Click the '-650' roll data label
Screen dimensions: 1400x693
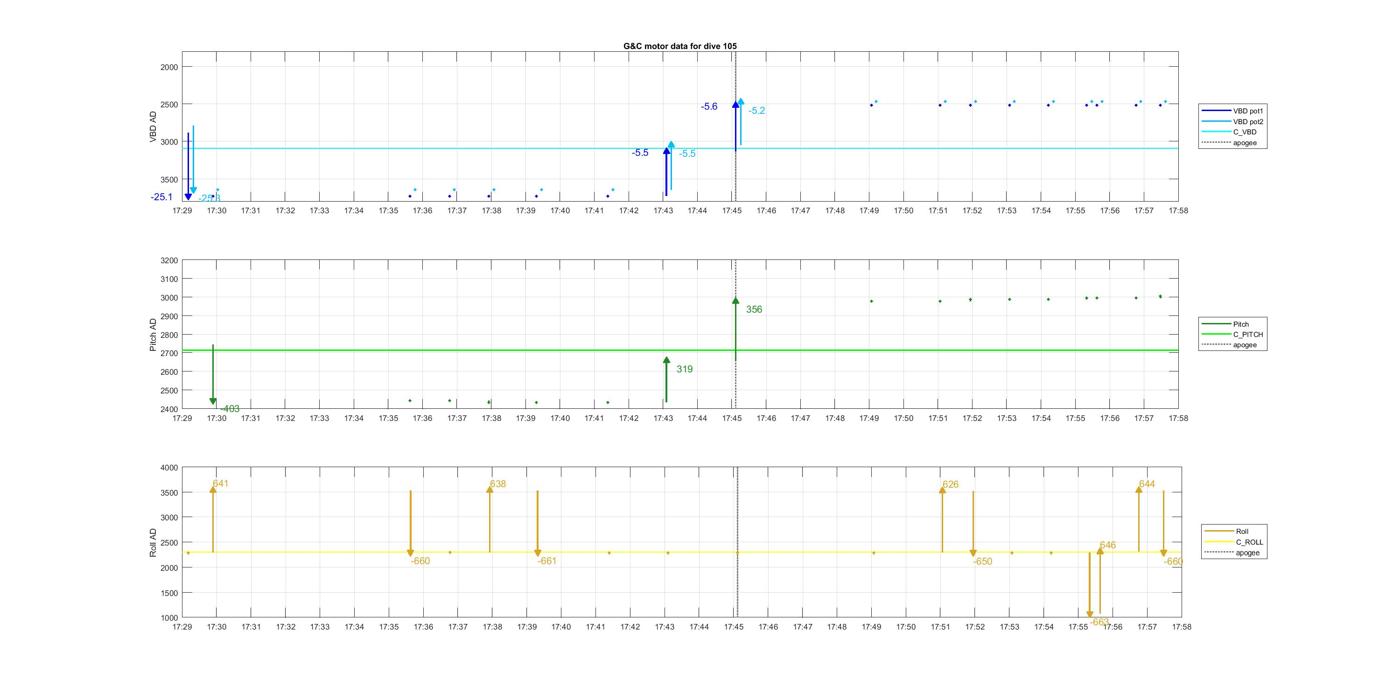983,562
